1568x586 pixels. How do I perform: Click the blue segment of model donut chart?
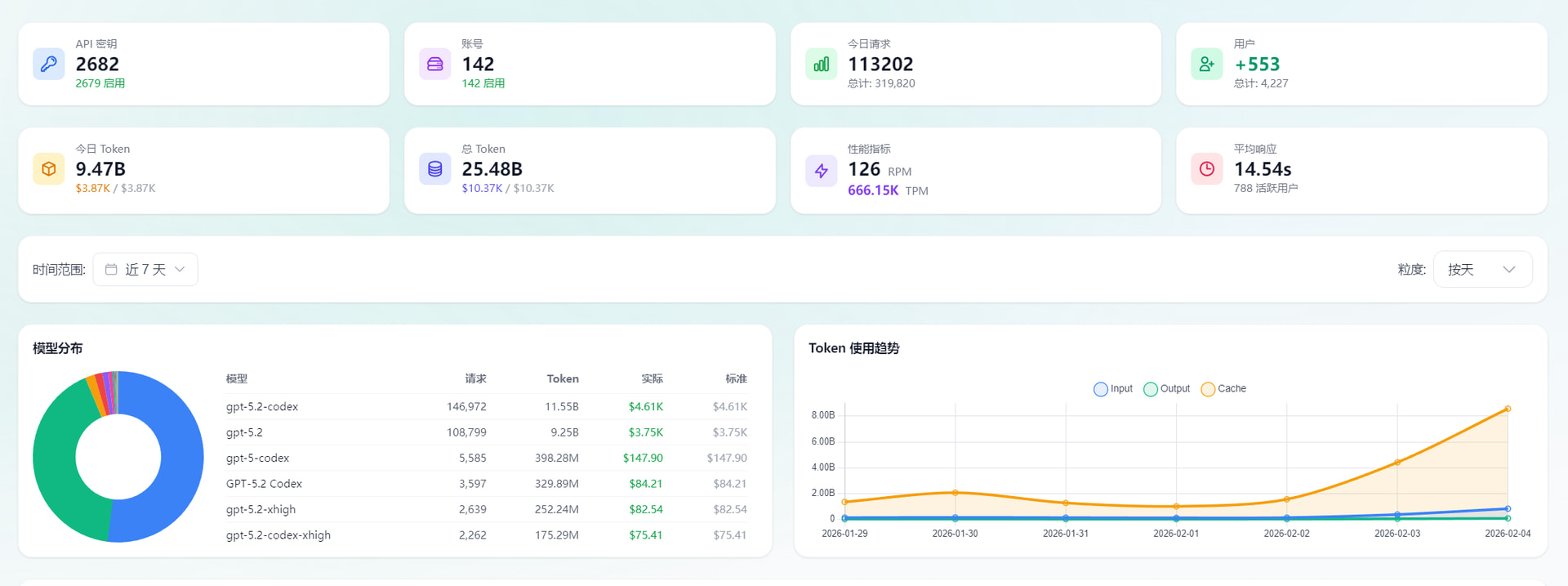coord(181,458)
